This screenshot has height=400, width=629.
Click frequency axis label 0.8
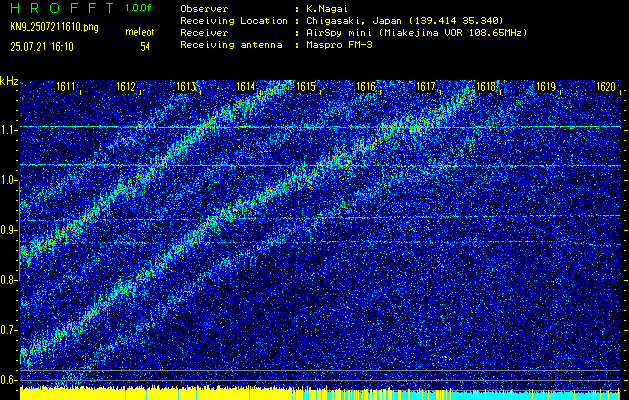coord(8,280)
